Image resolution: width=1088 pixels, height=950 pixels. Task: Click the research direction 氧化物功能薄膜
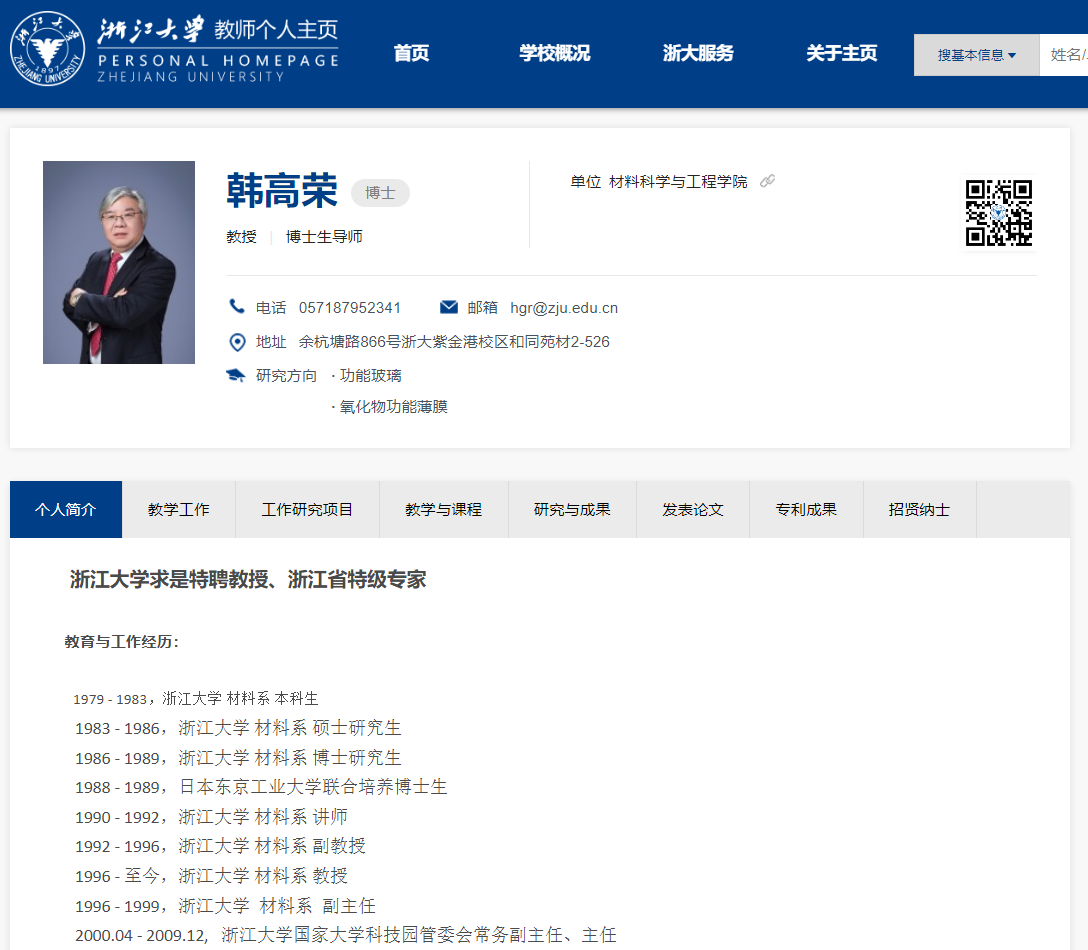tap(393, 407)
